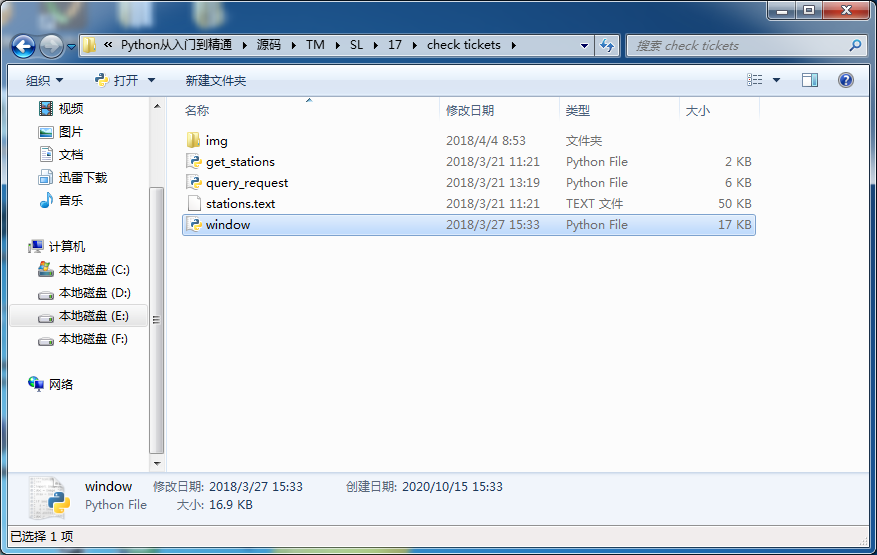877x555 pixels.
Task: Click the folder icon in address bar
Action: point(89,45)
